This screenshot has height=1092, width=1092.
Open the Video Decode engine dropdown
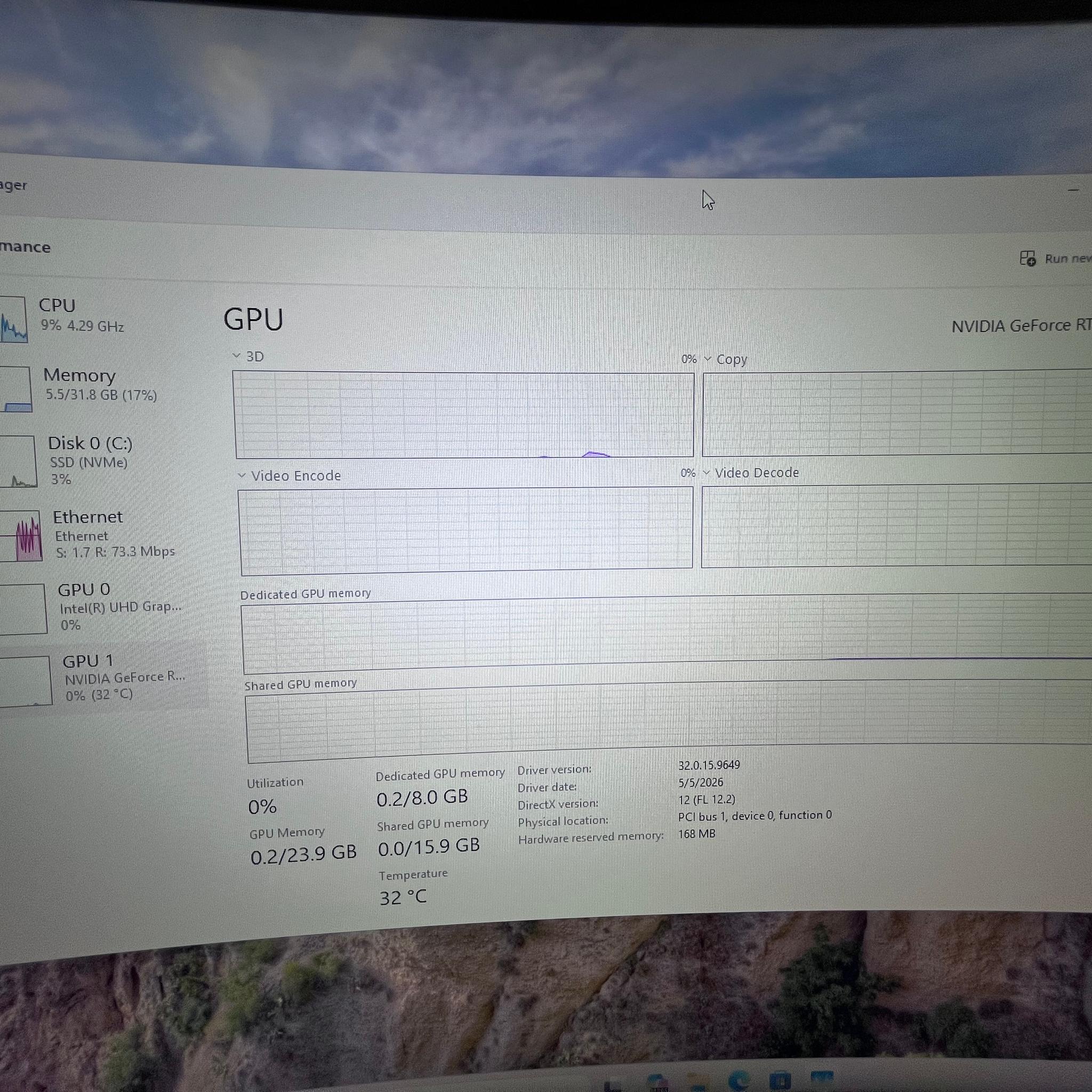pos(706,472)
